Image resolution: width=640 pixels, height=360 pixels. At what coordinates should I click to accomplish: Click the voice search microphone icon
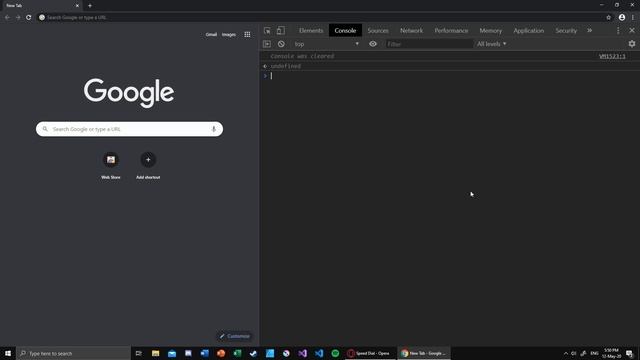click(213, 129)
